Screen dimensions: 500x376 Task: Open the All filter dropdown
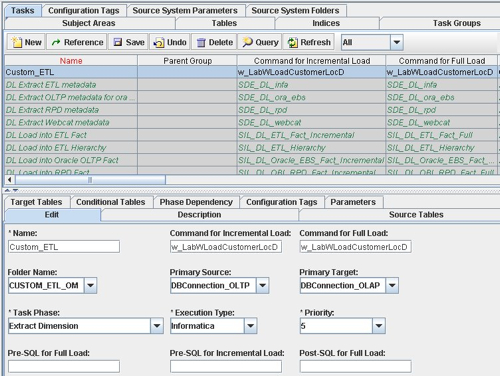pos(397,42)
